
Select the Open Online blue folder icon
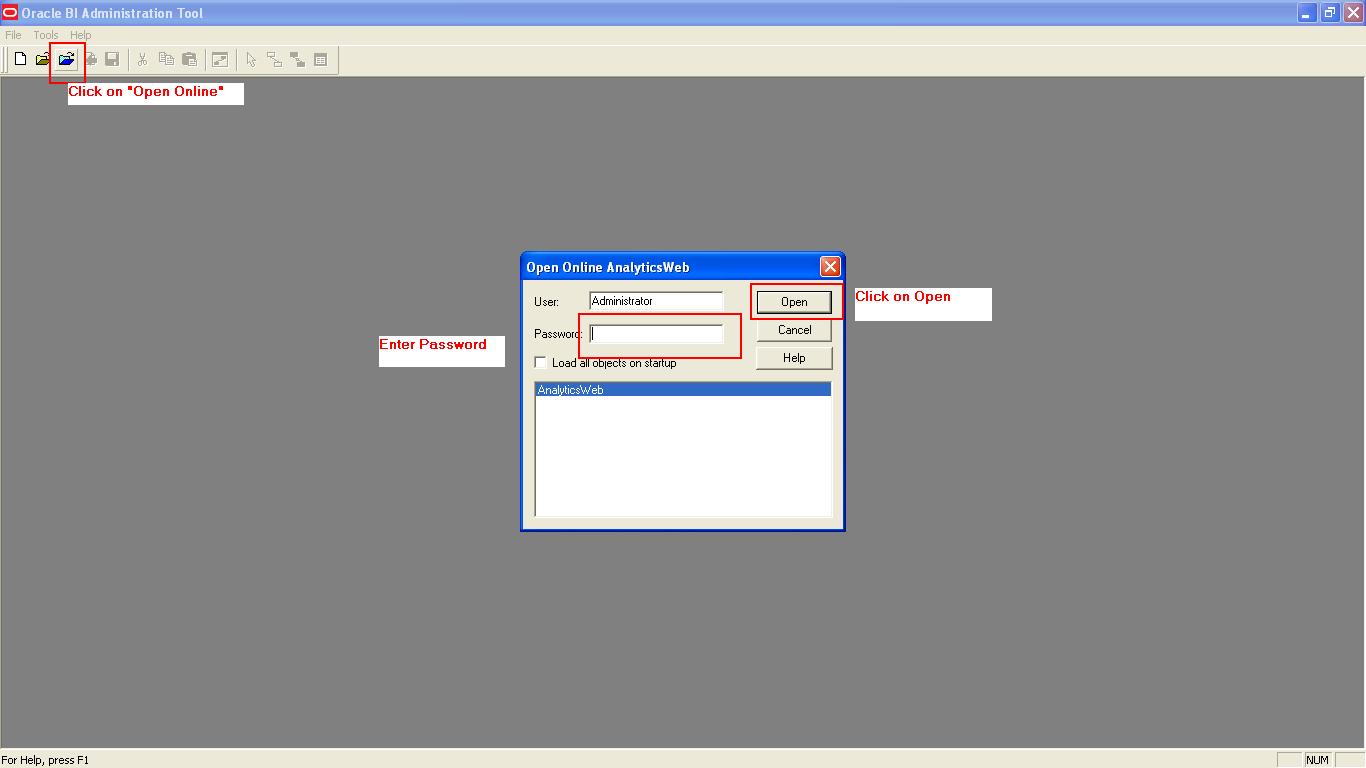[x=66, y=59]
